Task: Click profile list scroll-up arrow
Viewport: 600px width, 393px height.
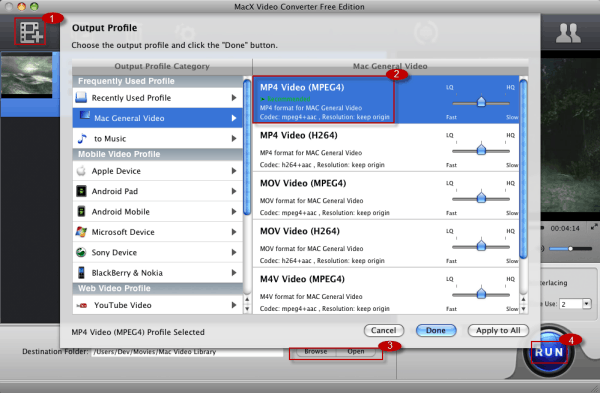Action: tap(523, 299)
